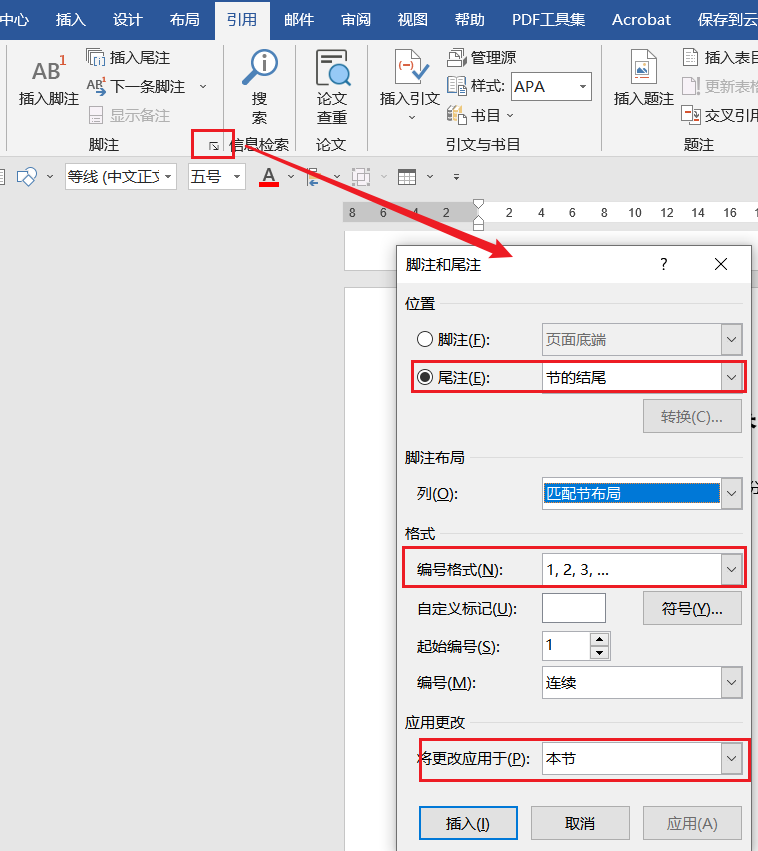This screenshot has height=851, width=758.
Task: Click the custom mark (自定义标记) input field
Action: 573,608
